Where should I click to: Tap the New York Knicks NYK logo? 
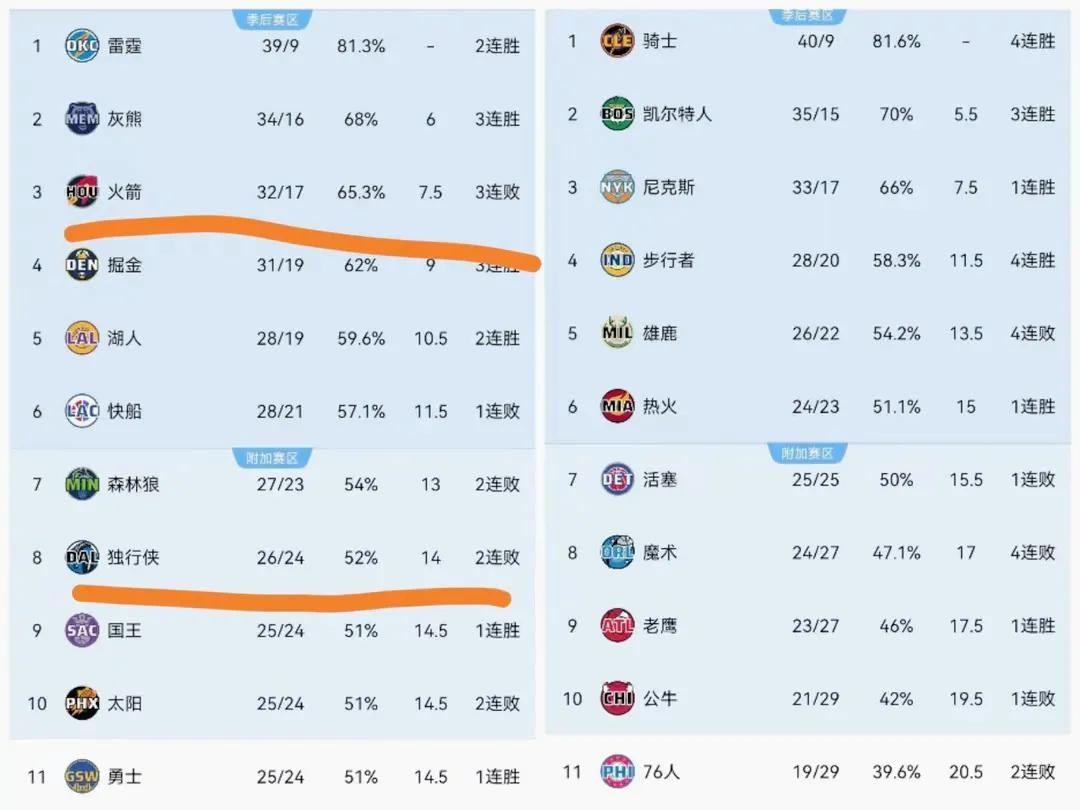pyautogui.click(x=617, y=187)
